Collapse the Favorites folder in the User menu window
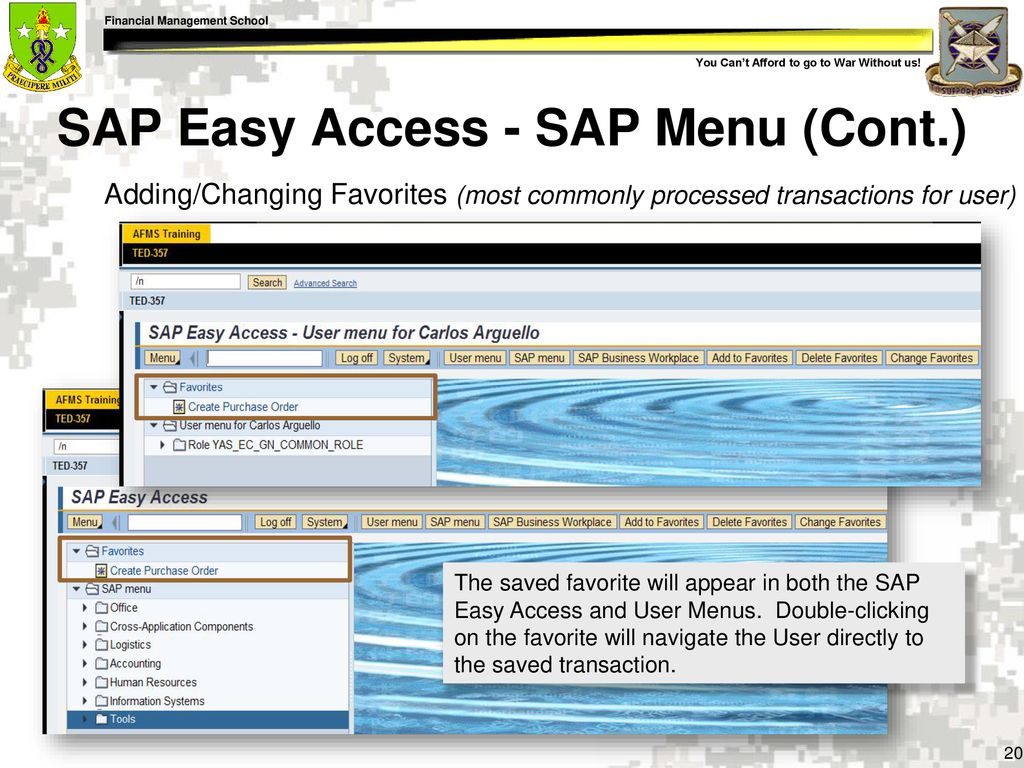The height and width of the screenshot is (768, 1024). [153, 387]
